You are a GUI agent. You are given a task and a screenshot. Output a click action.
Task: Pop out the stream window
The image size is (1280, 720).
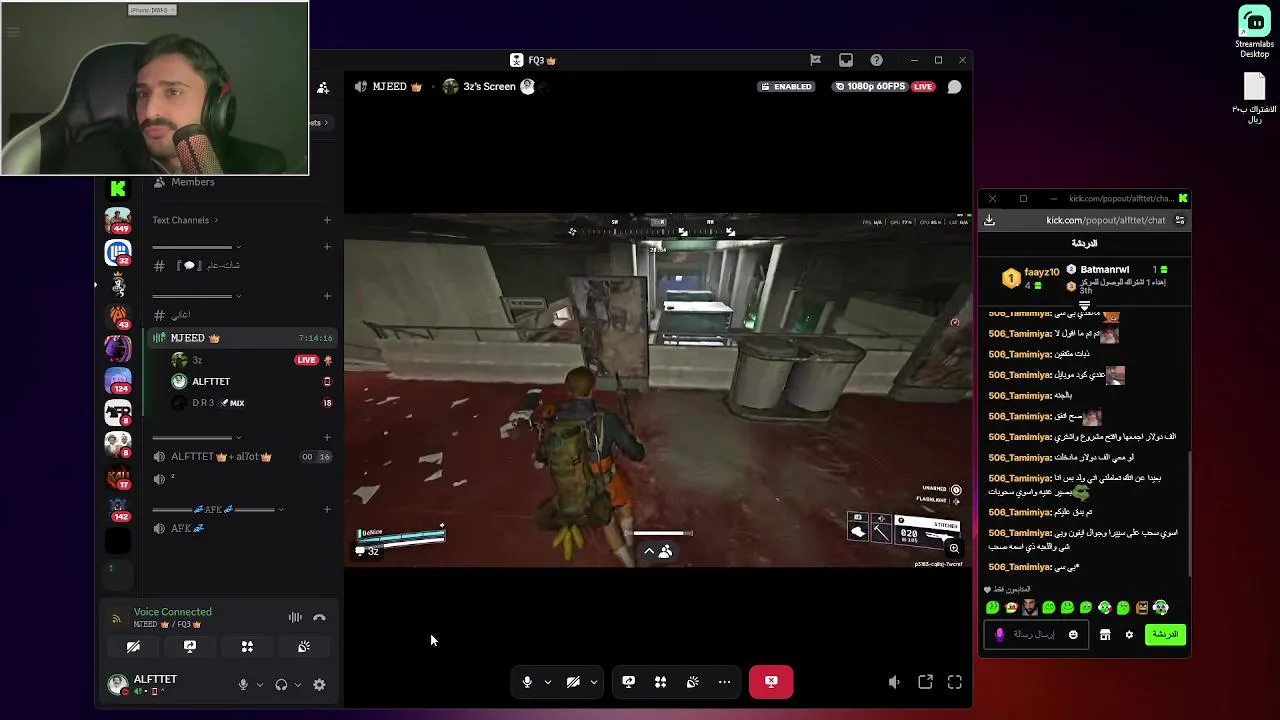(x=925, y=682)
